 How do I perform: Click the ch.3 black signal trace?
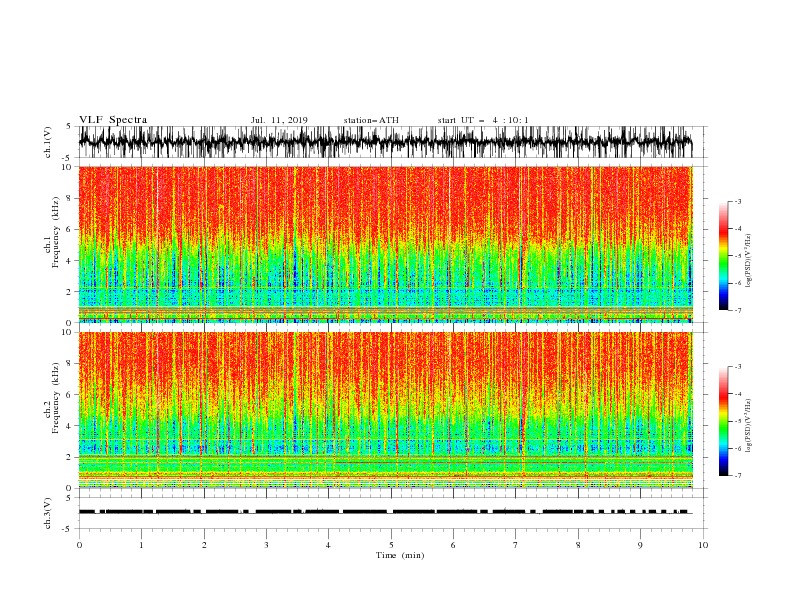click(x=385, y=512)
